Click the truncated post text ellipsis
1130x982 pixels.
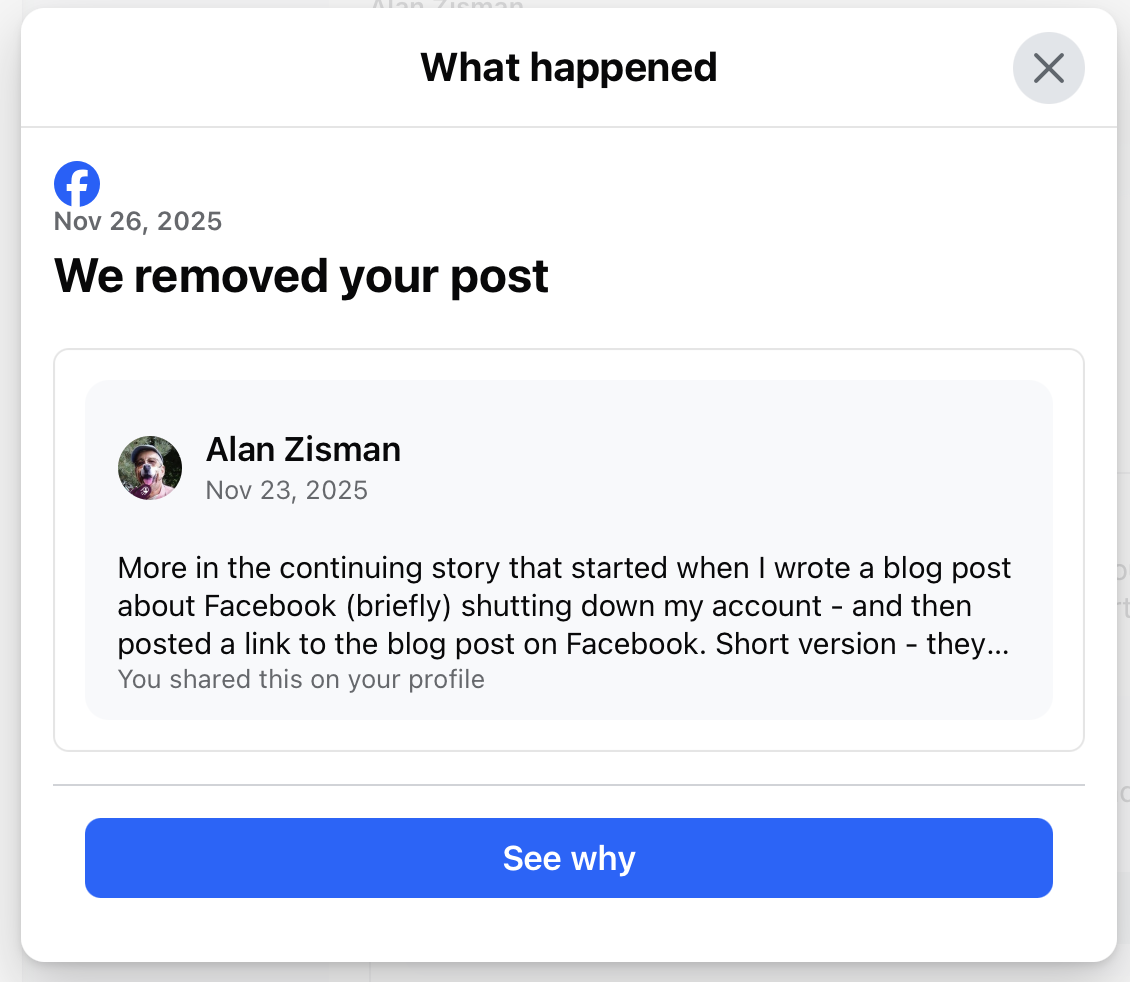[998, 644]
